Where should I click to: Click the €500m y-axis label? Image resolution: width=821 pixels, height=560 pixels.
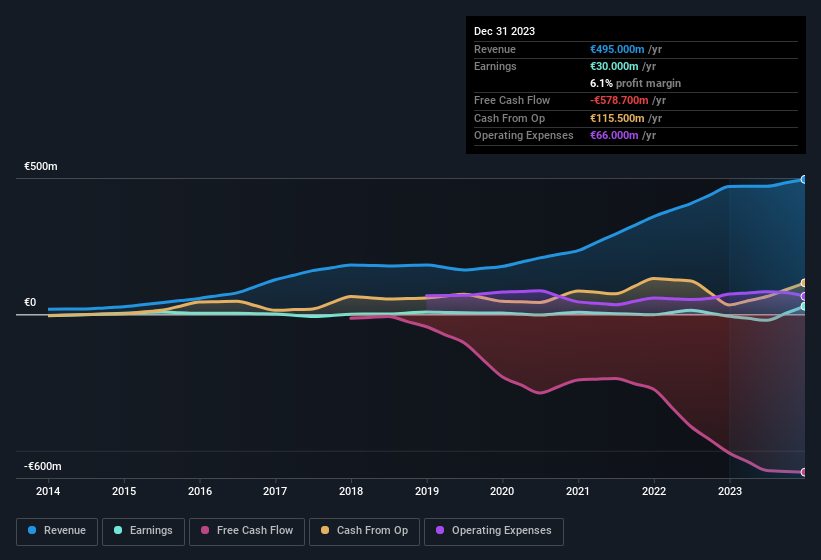(41, 166)
